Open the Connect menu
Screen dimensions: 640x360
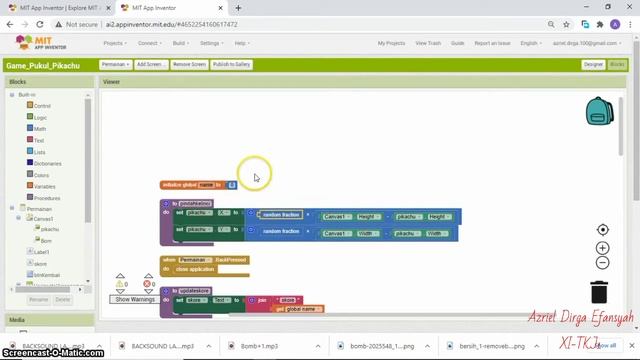click(149, 43)
